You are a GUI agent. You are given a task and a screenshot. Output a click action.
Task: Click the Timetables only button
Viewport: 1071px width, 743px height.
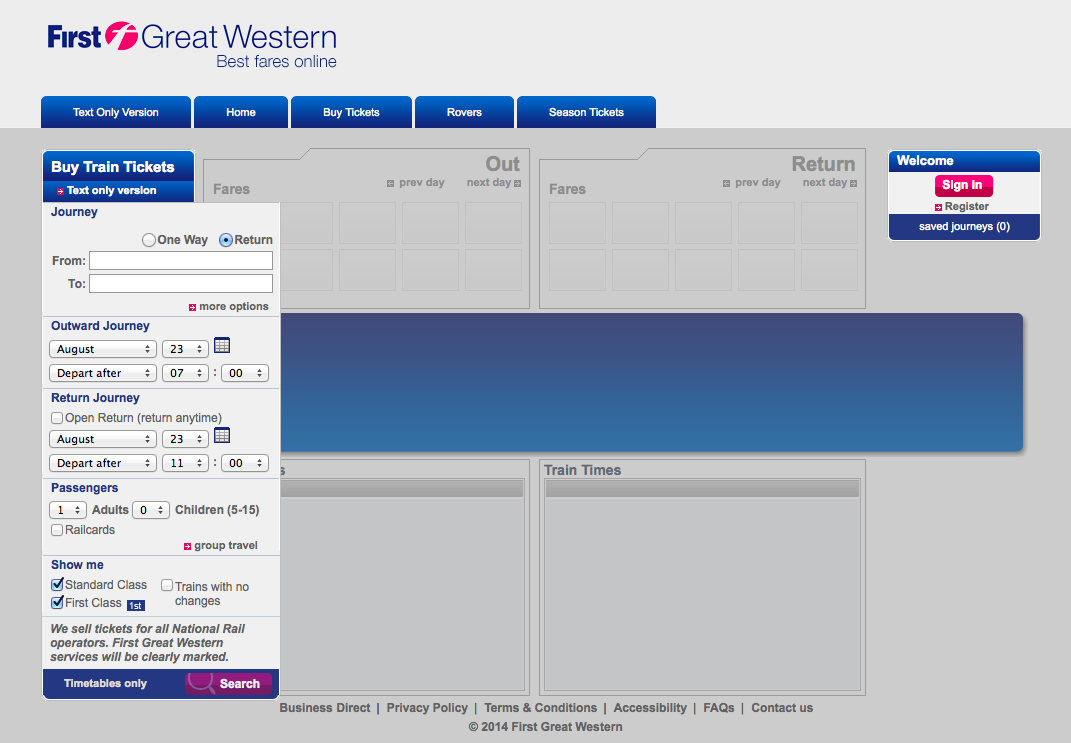[105, 684]
